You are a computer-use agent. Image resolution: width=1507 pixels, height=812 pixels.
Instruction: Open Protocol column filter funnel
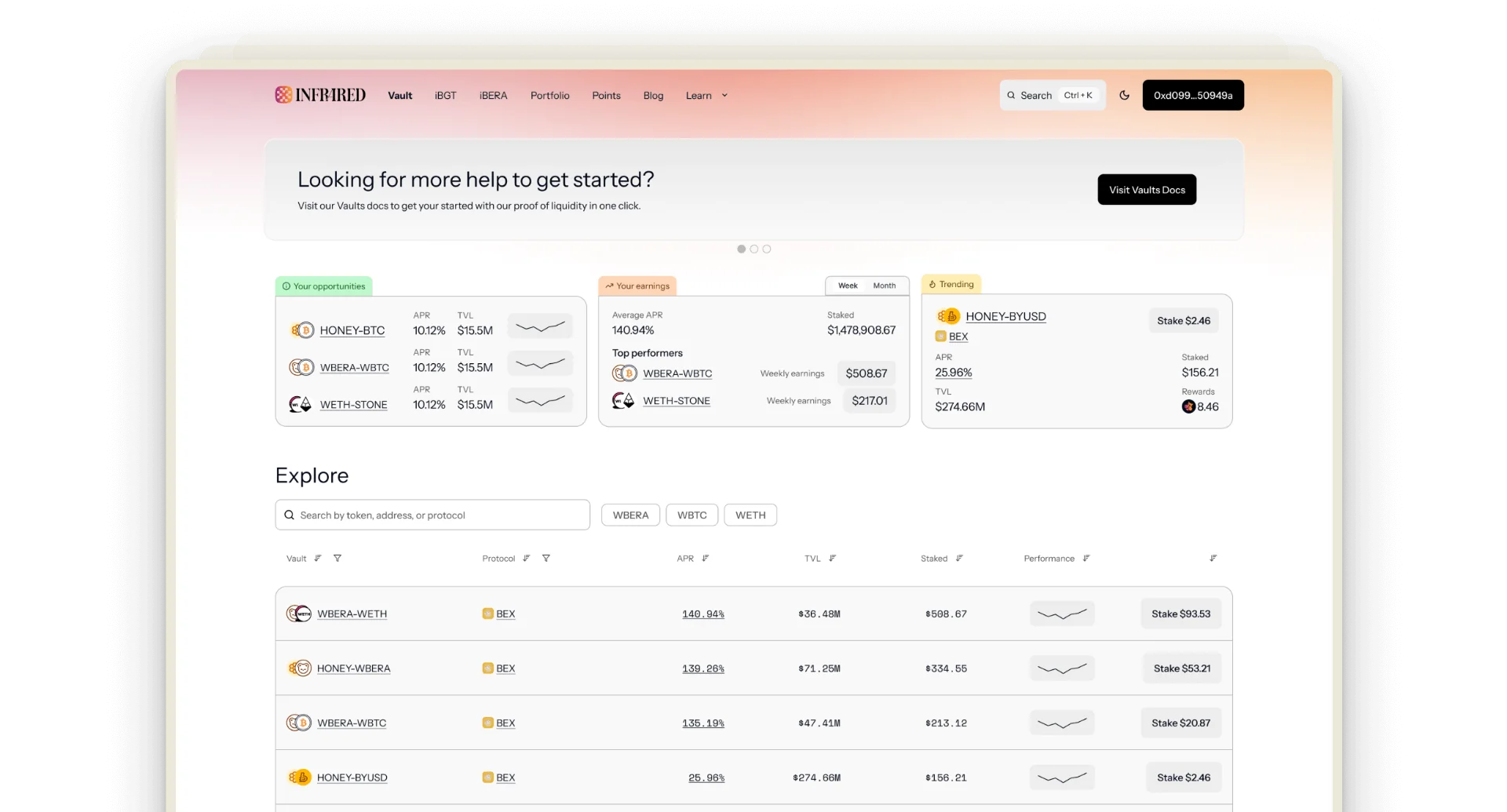click(546, 559)
